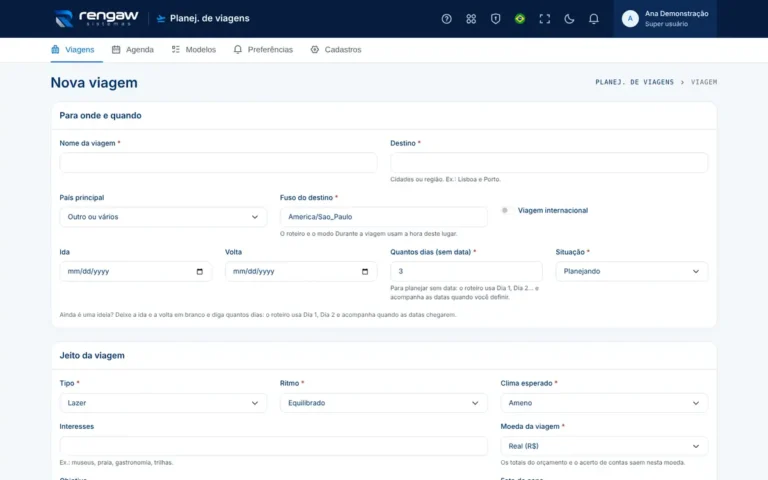
Task: Toggle the Viagem internacional switch
Action: point(506,211)
